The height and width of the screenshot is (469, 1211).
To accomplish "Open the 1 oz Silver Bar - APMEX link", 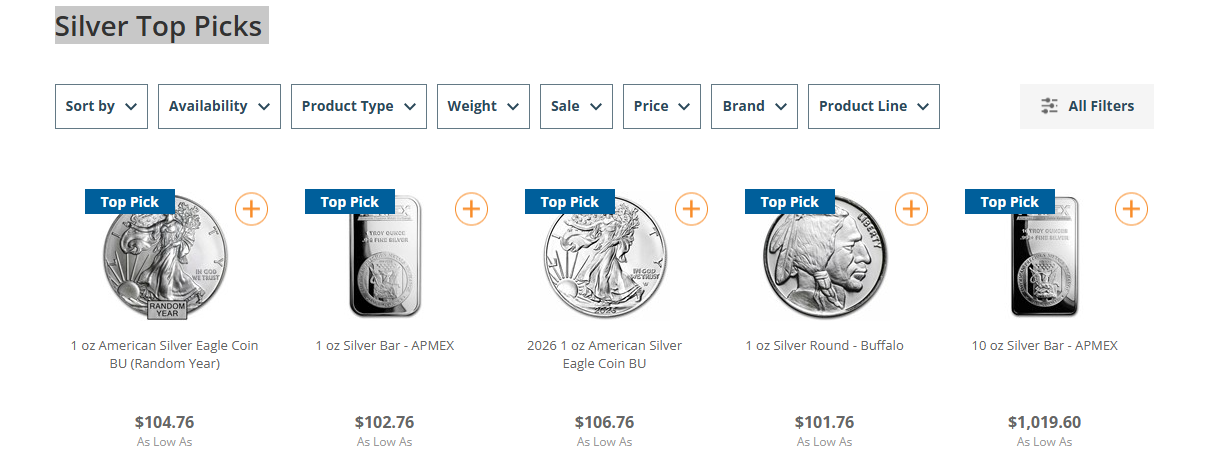I will [385, 346].
